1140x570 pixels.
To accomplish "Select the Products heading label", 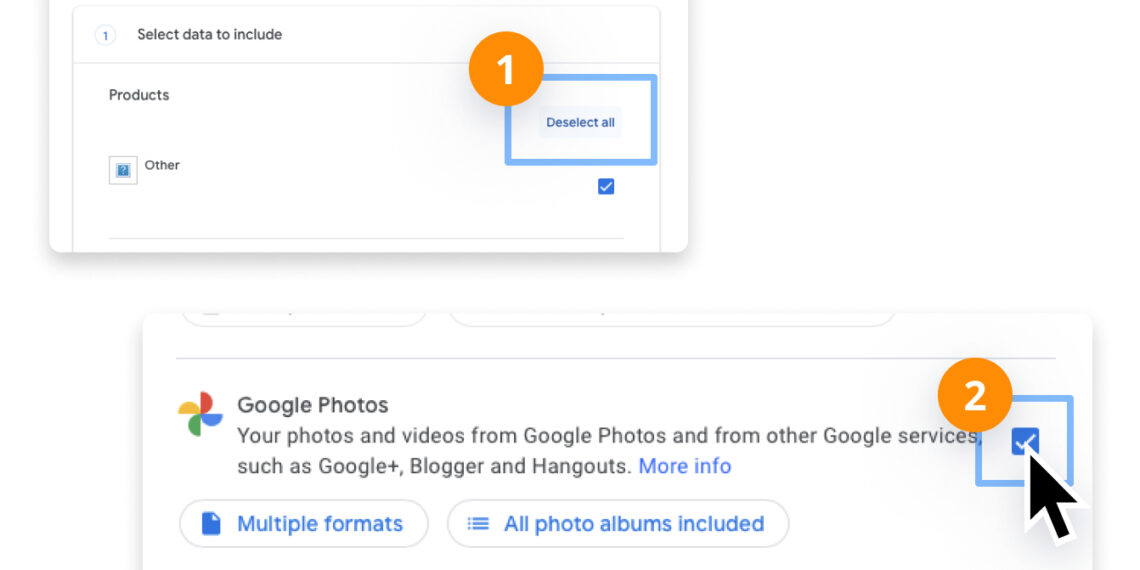I will tap(139, 95).
